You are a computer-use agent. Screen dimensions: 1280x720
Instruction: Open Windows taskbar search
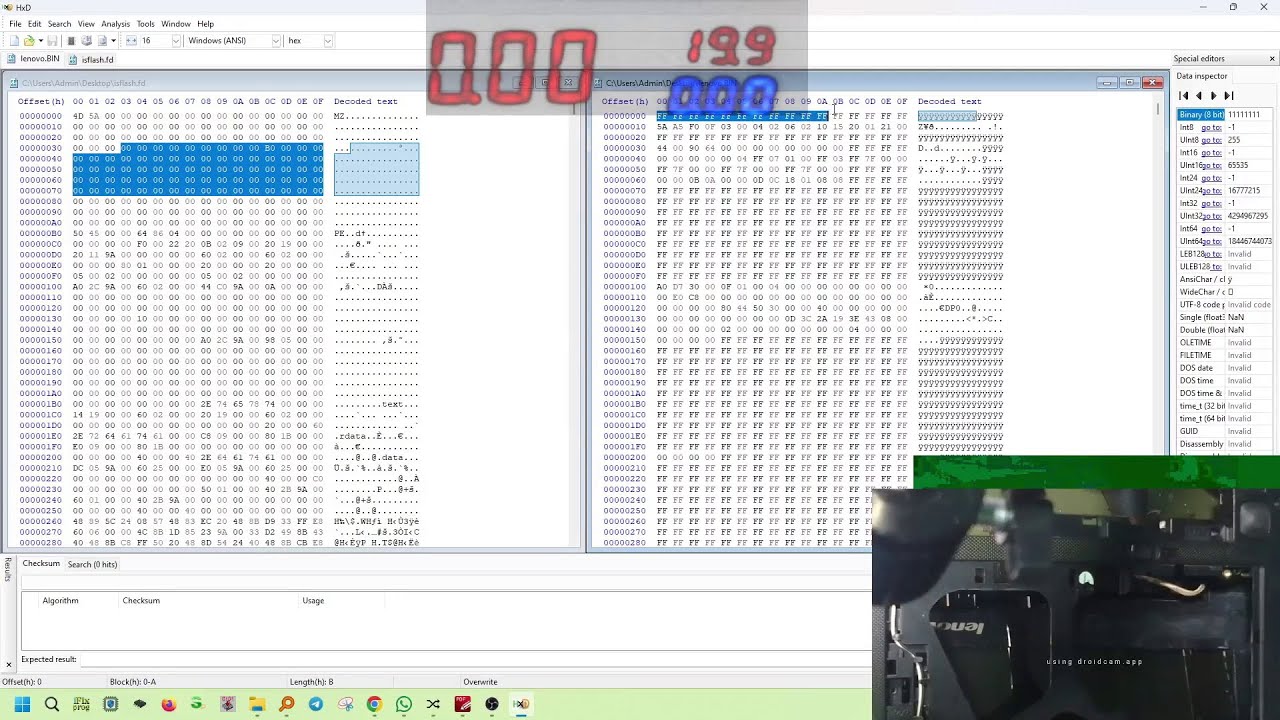coord(52,704)
